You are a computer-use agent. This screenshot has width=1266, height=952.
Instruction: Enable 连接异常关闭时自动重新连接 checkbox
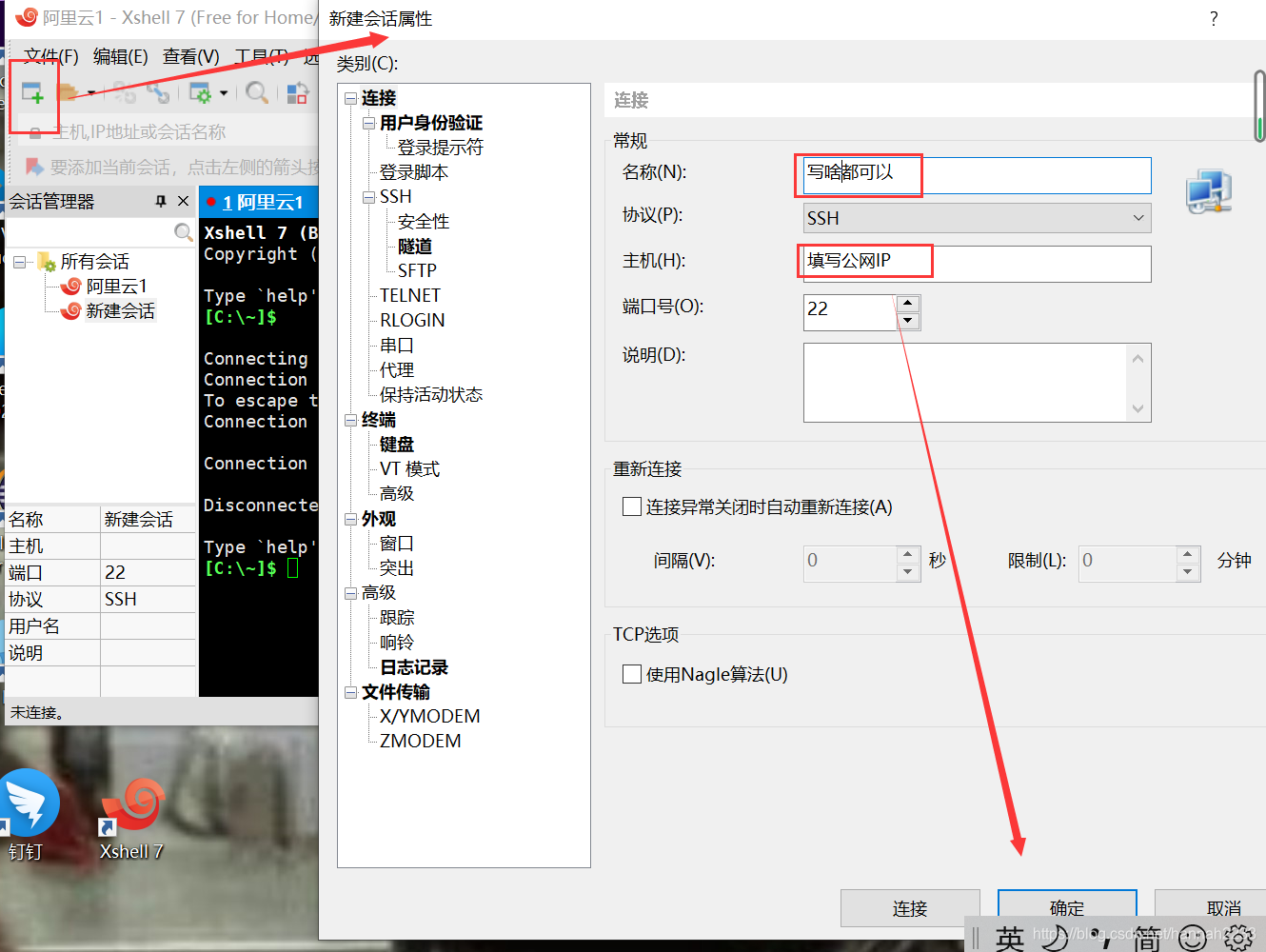(632, 506)
